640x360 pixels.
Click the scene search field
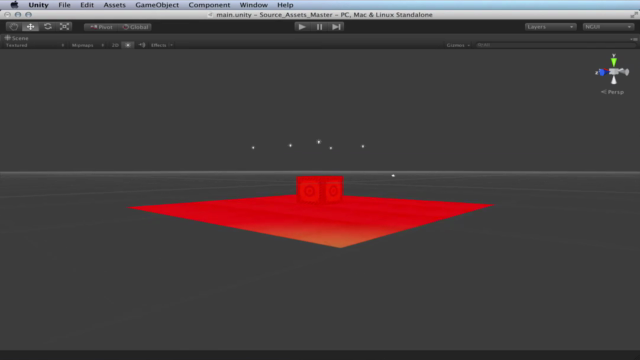point(556,45)
